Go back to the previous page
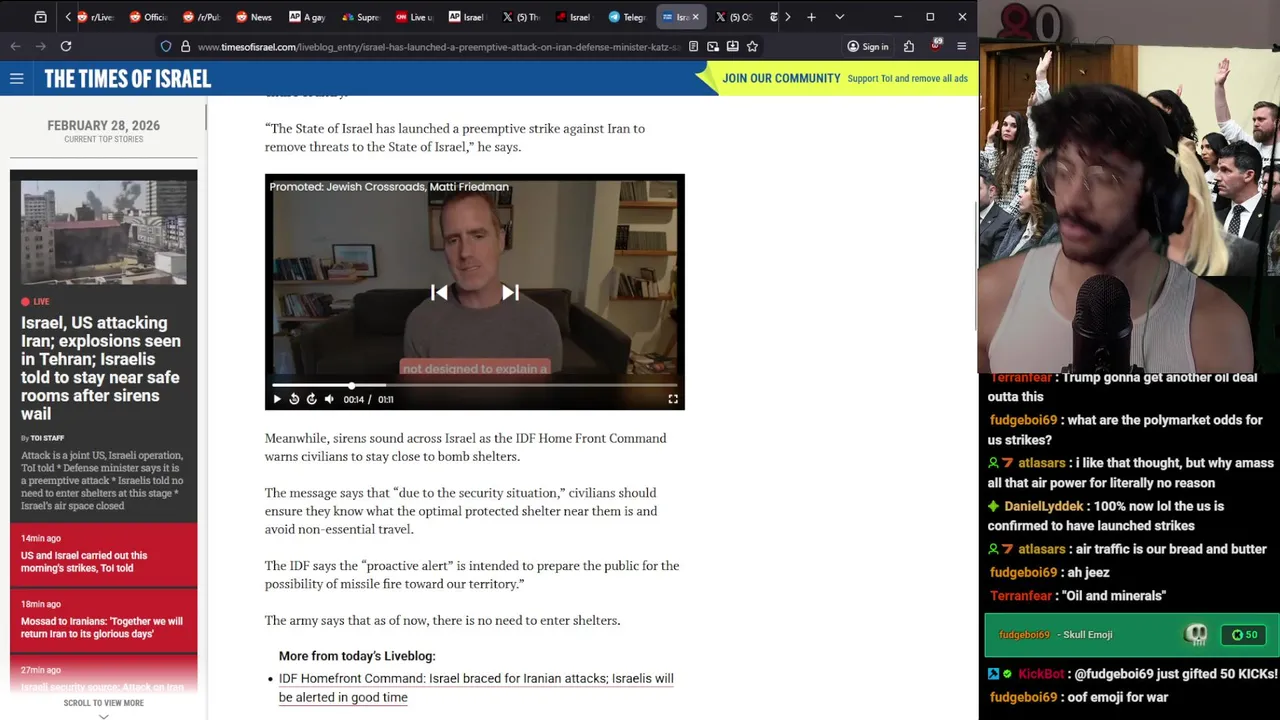Image resolution: width=1280 pixels, height=720 pixels. [15, 46]
